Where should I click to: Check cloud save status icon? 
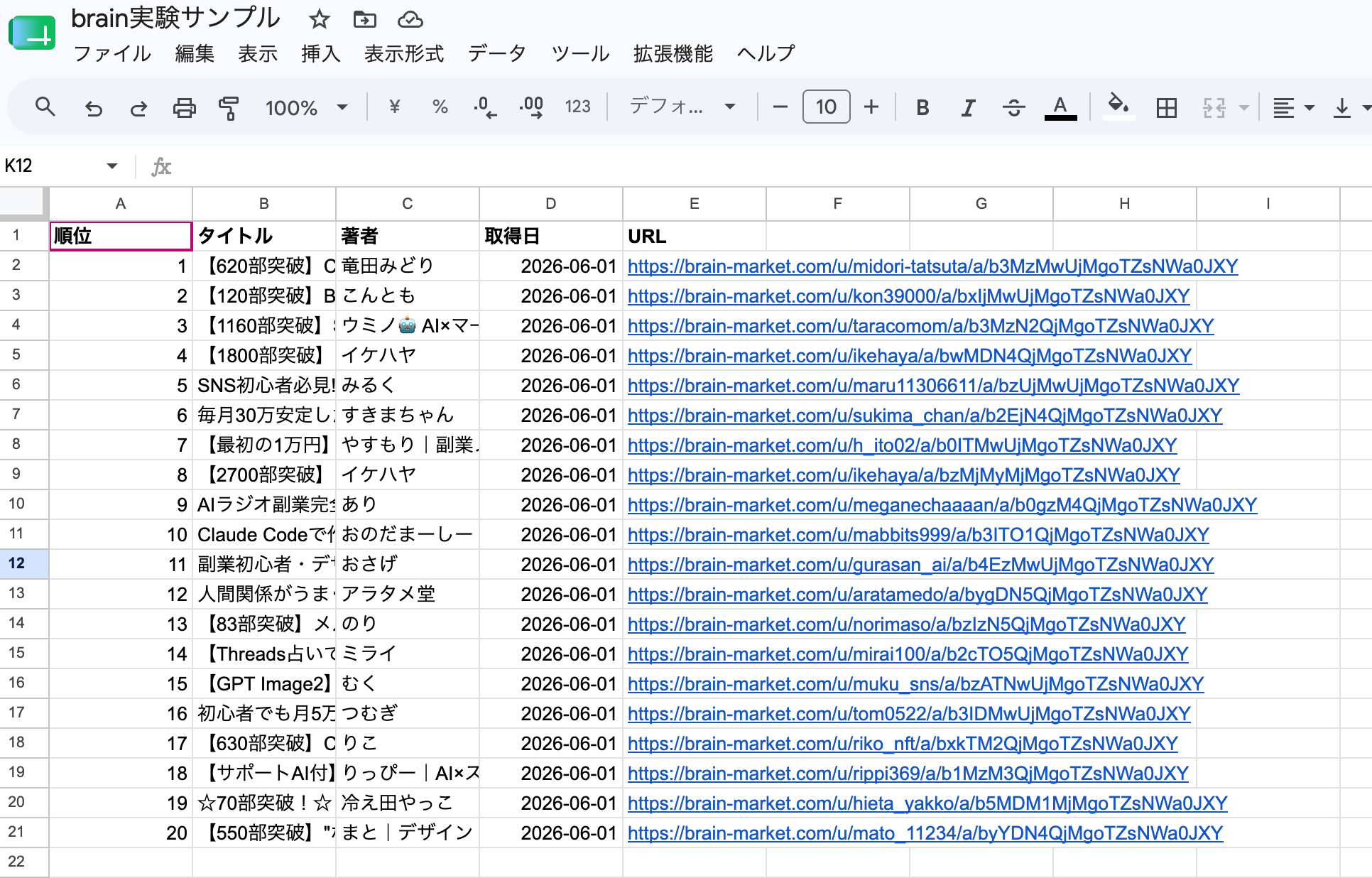[410, 19]
